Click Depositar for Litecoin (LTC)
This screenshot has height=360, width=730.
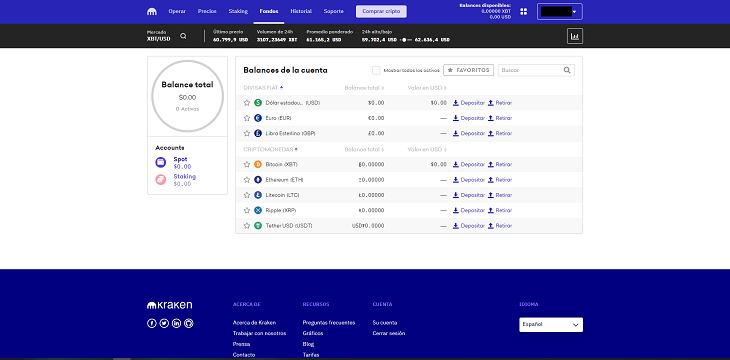coord(469,195)
